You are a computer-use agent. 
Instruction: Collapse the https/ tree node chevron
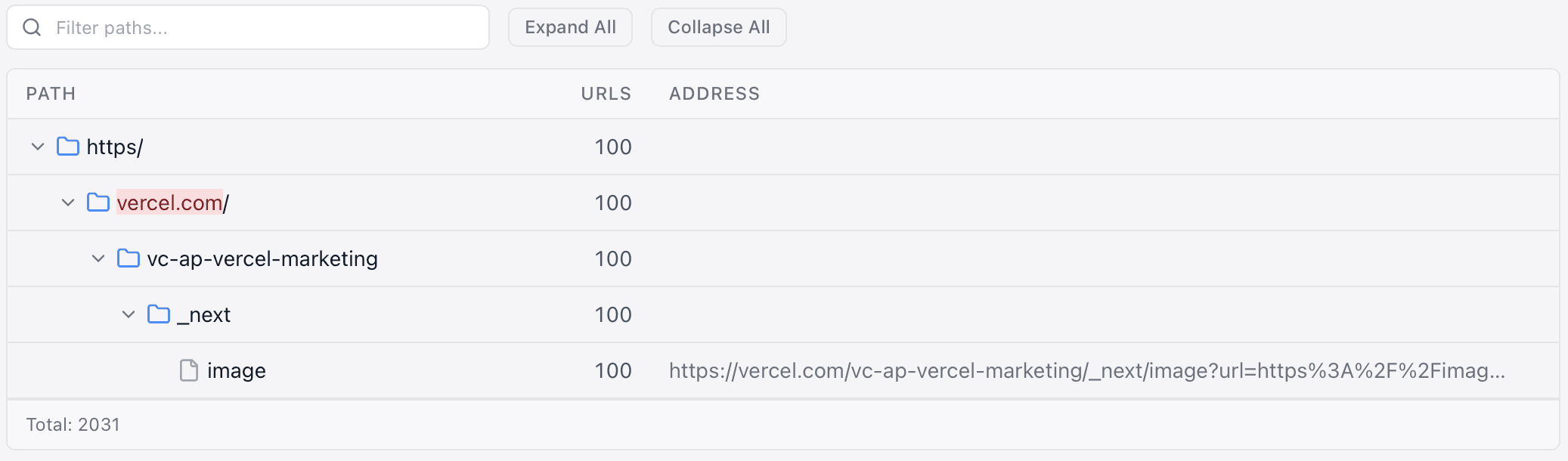point(38,147)
